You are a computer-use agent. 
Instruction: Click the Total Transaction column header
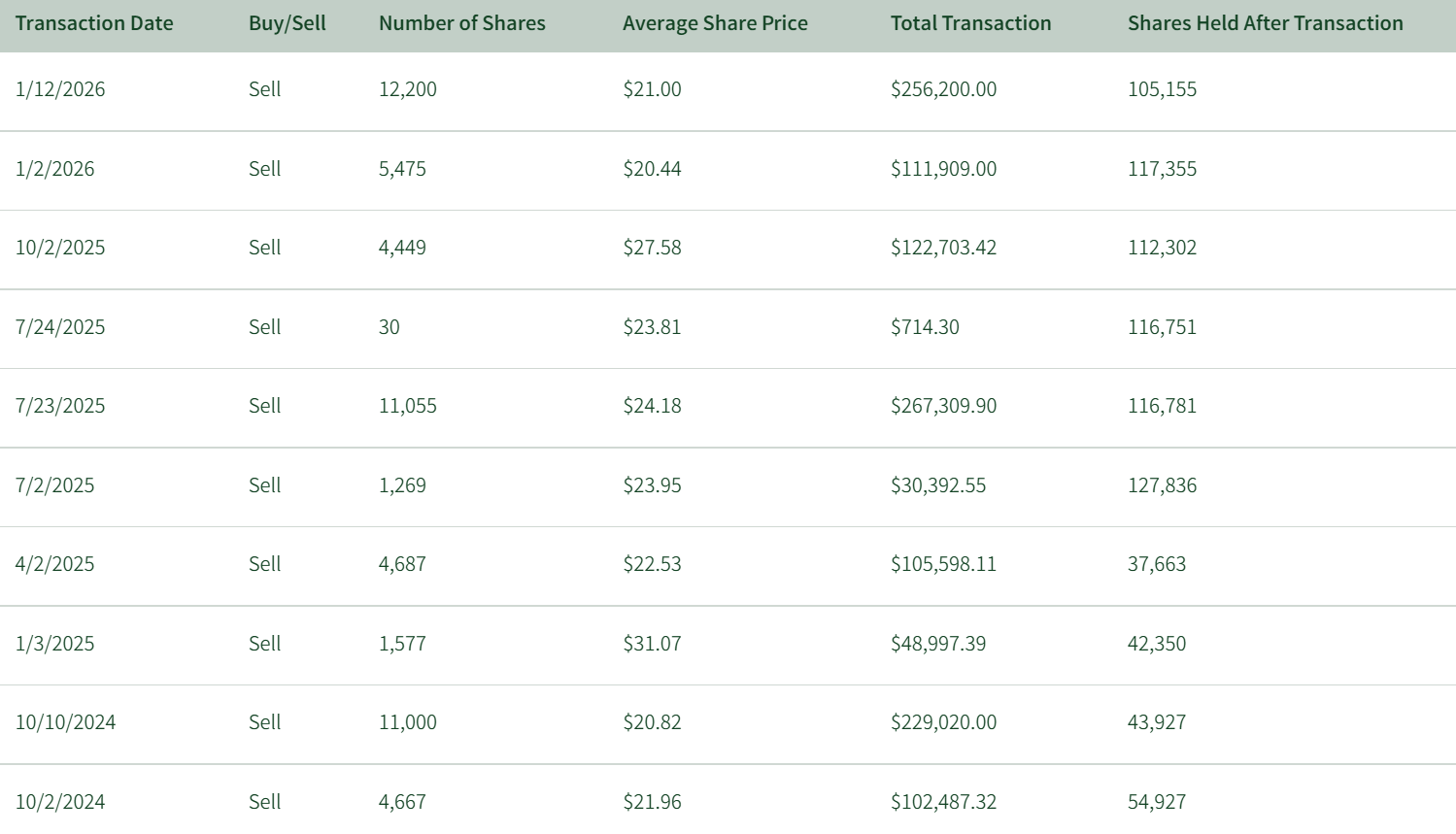pyautogui.click(x=970, y=23)
